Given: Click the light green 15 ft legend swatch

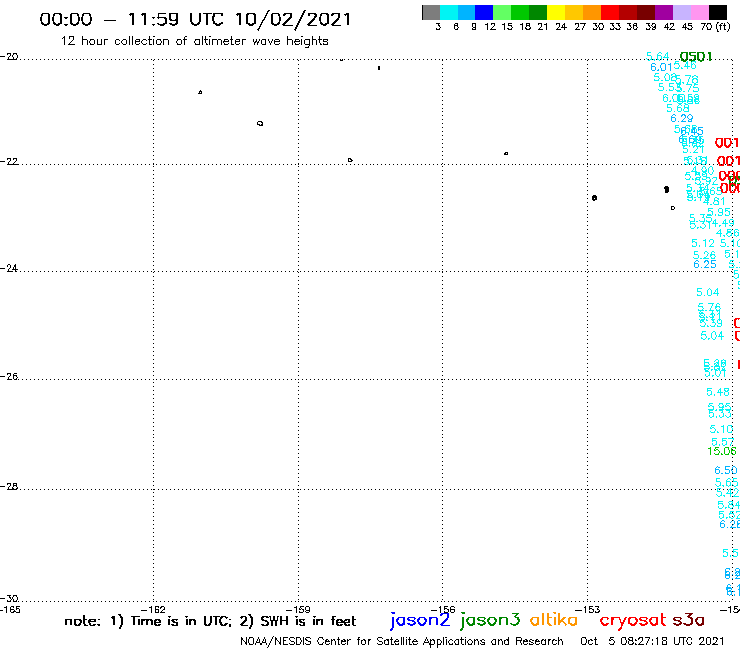Looking at the screenshot, I should (502, 12).
